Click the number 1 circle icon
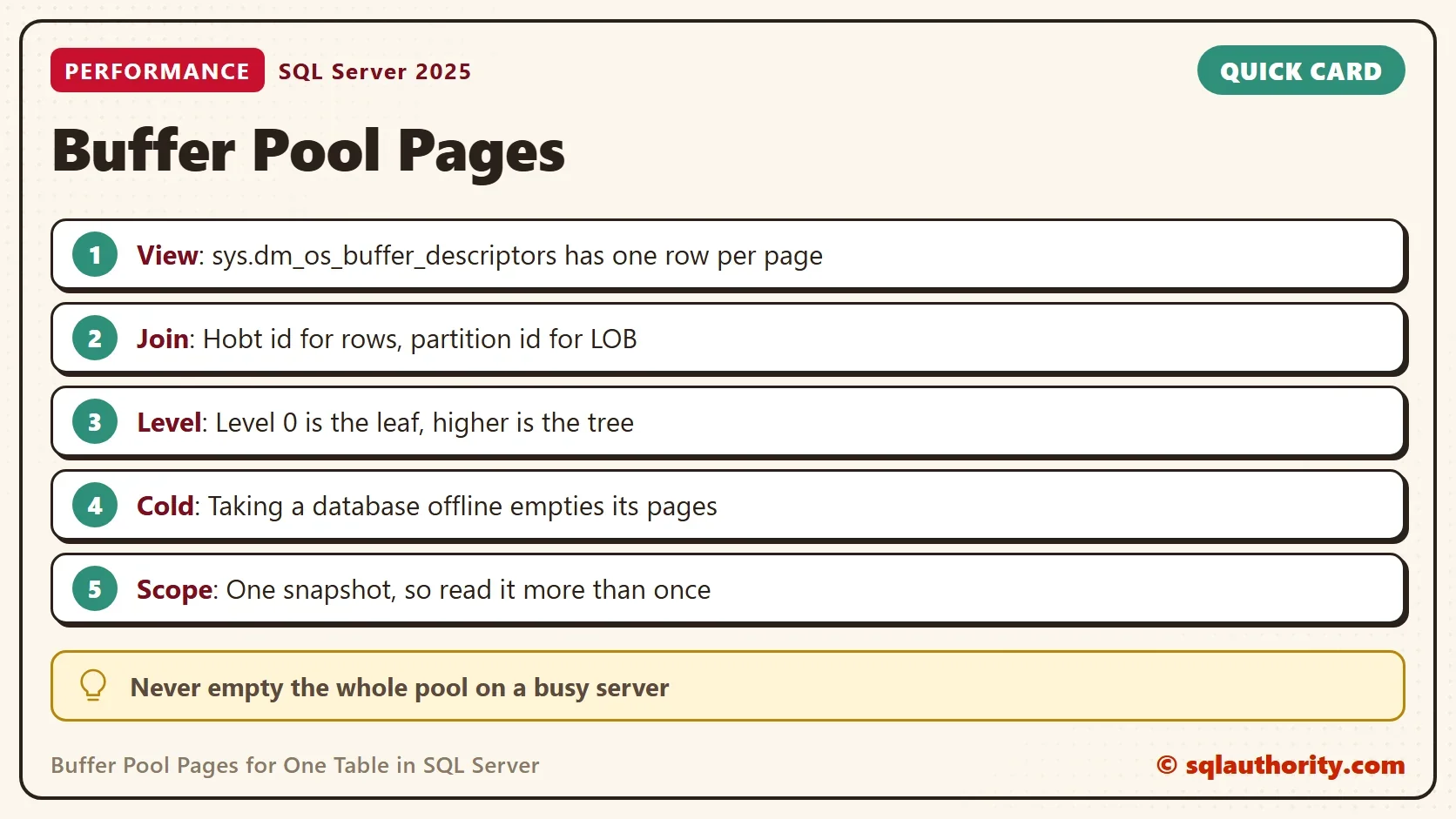Viewport: 1456px width, 819px height. (95, 255)
